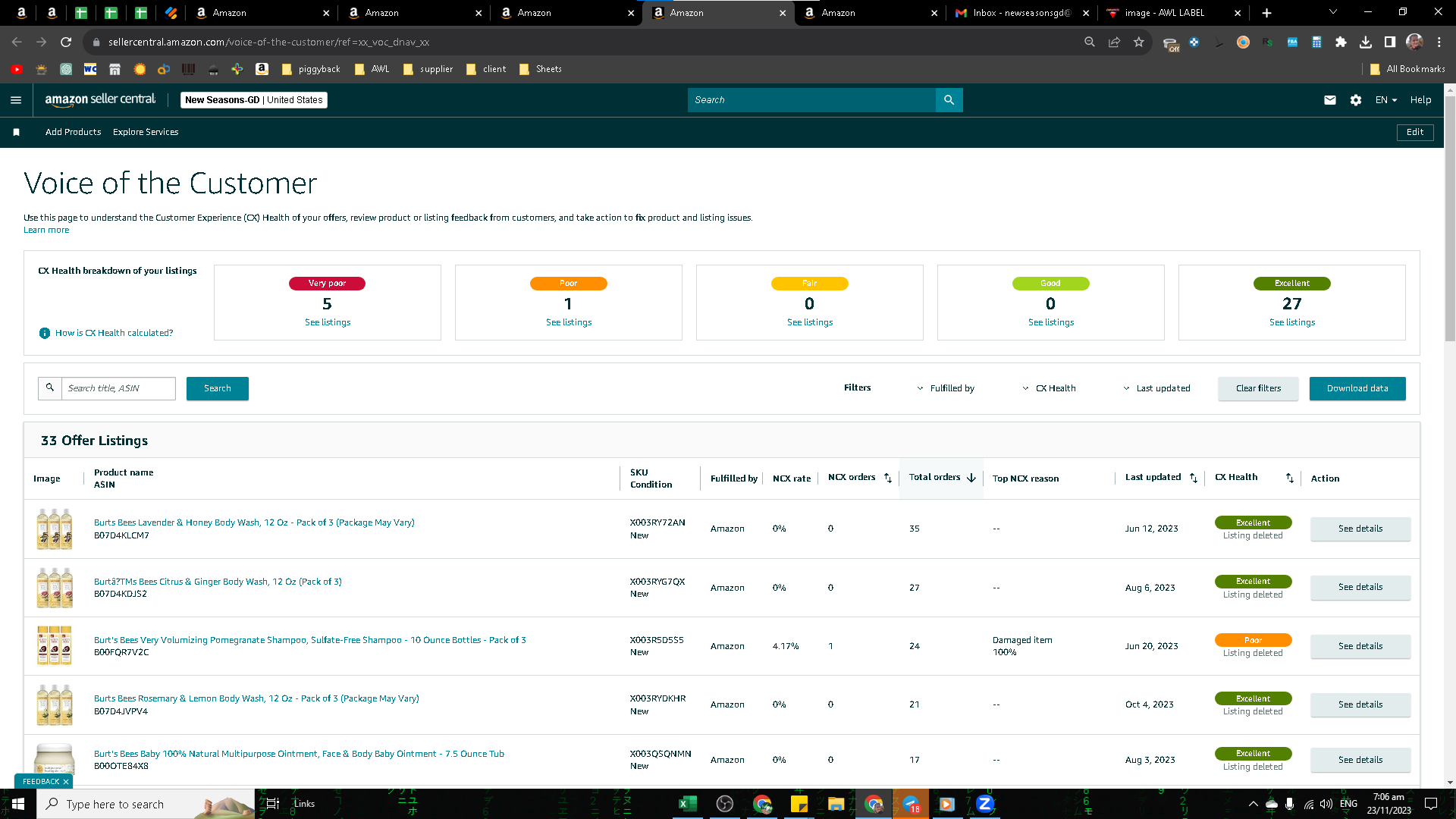
Task: Click the Search button for title or ASIN
Action: point(218,388)
